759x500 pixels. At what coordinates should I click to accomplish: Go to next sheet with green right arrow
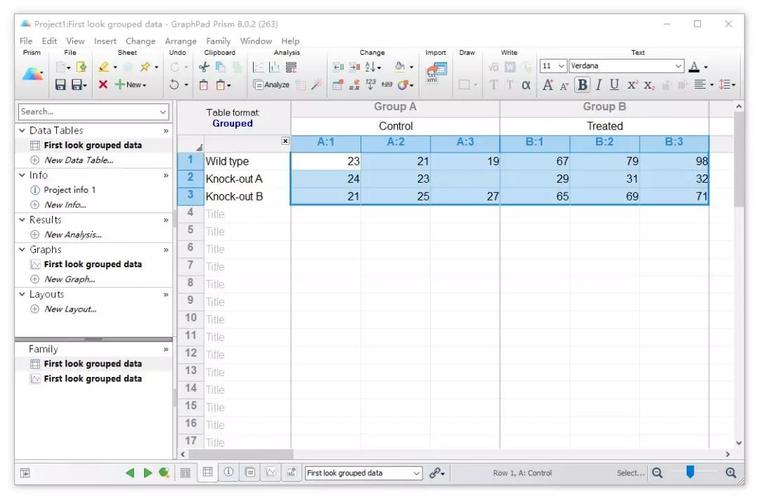pyautogui.click(x=148, y=473)
